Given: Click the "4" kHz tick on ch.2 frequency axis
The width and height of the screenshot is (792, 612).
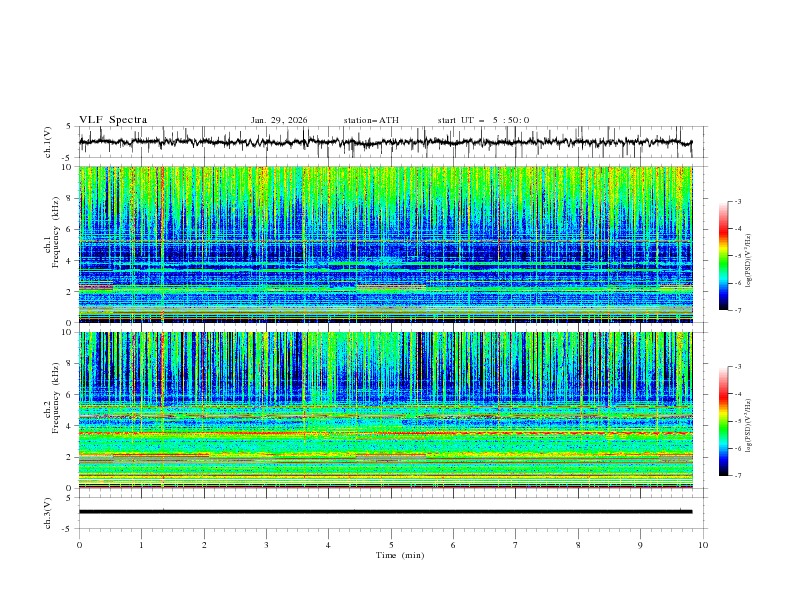Looking at the screenshot, I should [71, 426].
